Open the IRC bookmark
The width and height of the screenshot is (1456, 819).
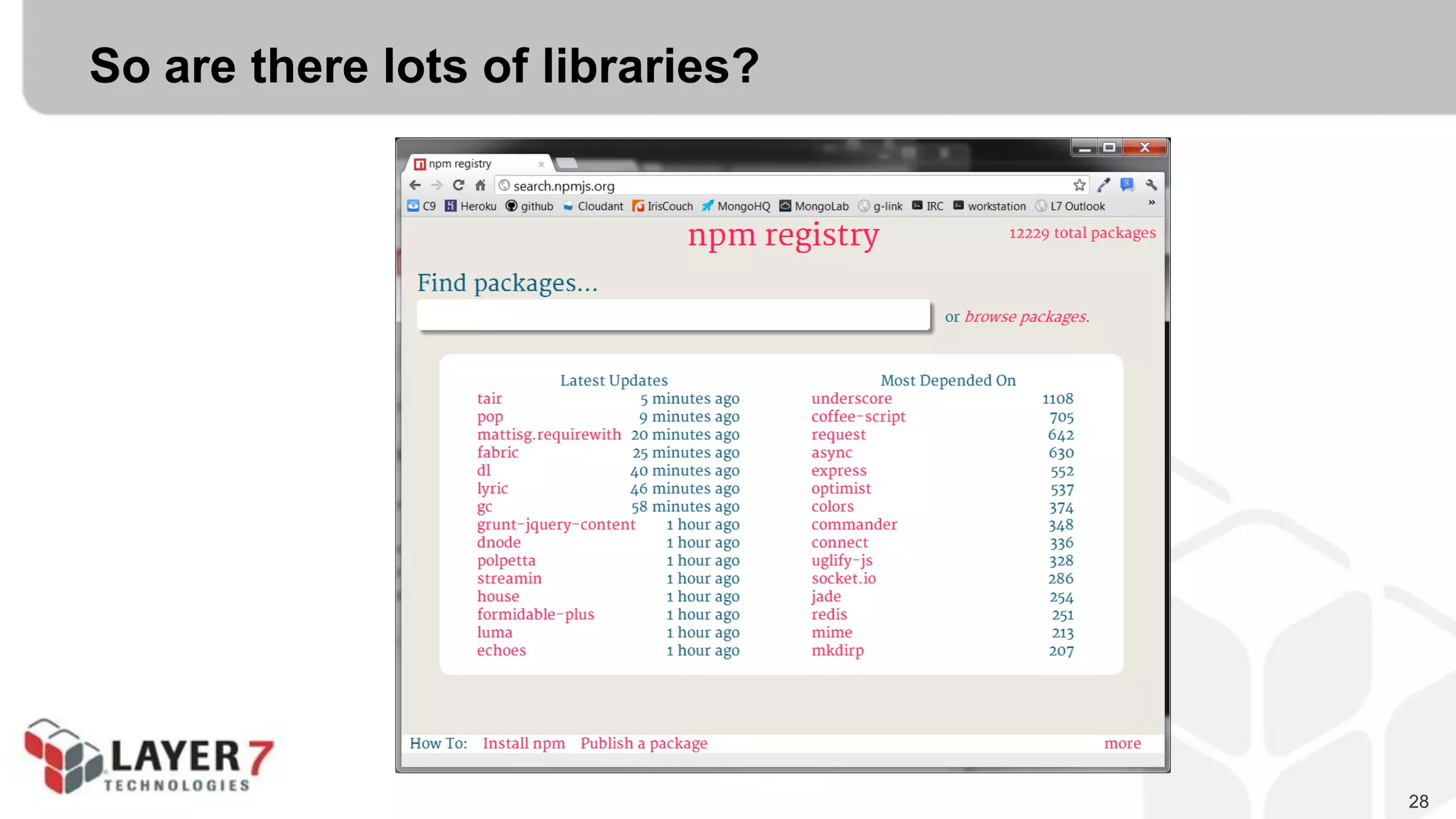click(x=928, y=206)
